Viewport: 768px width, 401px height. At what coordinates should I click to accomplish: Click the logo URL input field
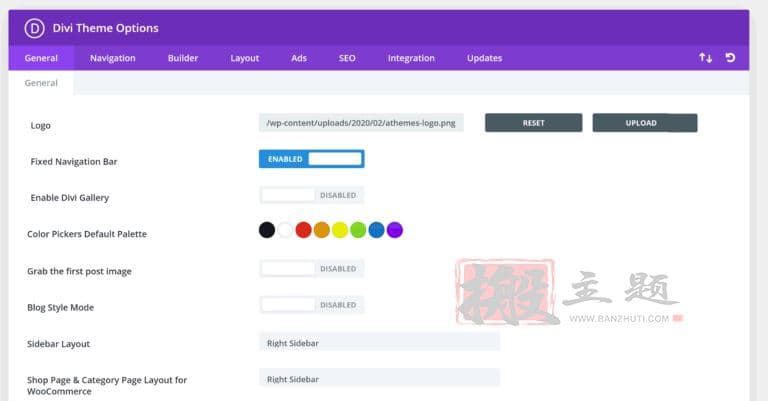point(361,123)
